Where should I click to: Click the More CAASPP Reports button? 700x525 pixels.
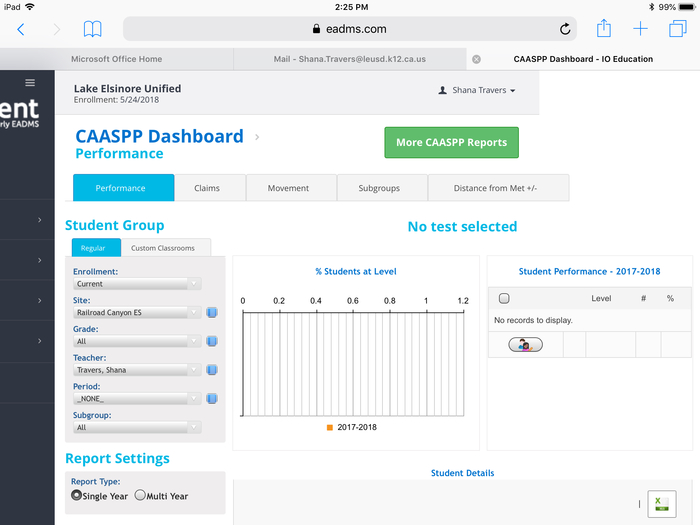(x=451, y=142)
